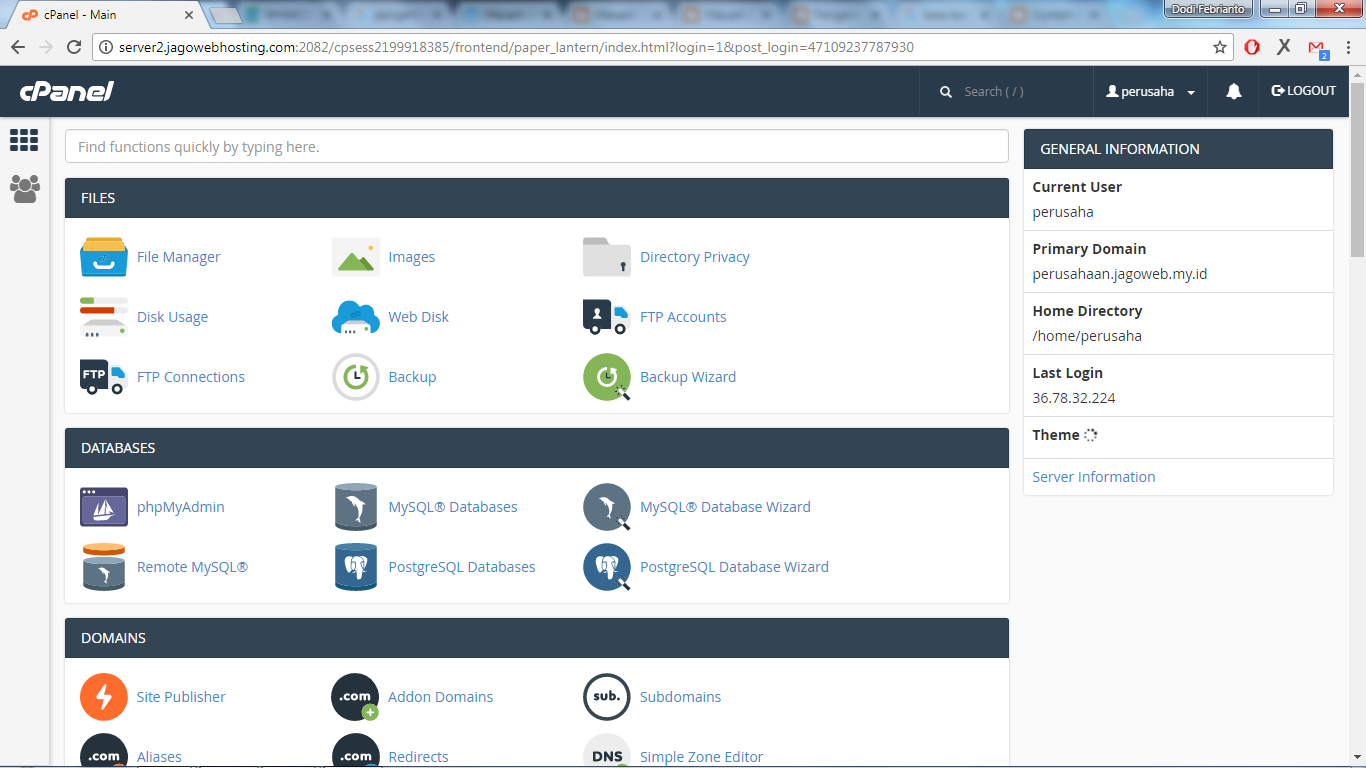Launch the phpMyAdmin icon

(103, 507)
